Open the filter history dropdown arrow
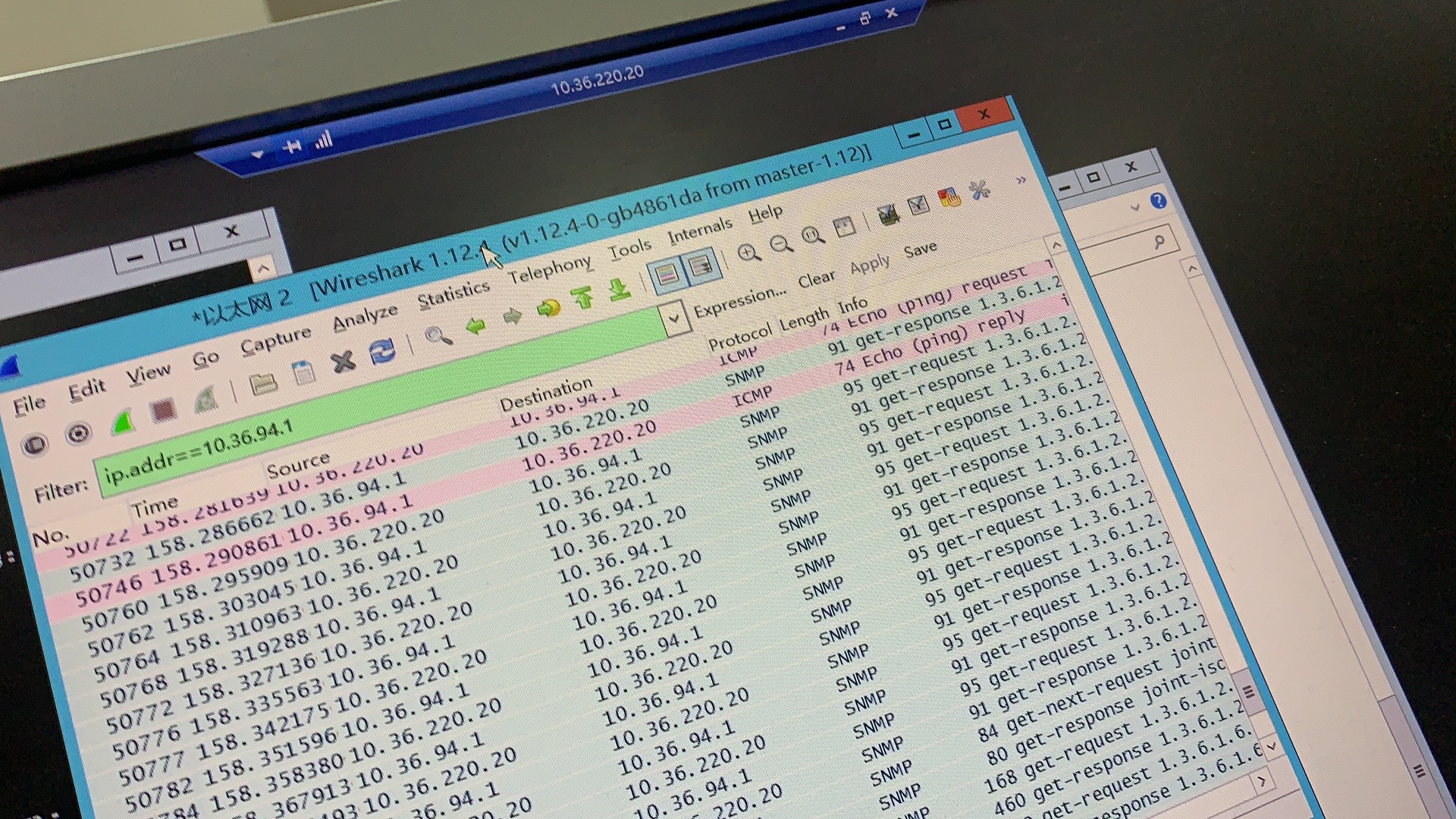1456x819 pixels. [673, 318]
